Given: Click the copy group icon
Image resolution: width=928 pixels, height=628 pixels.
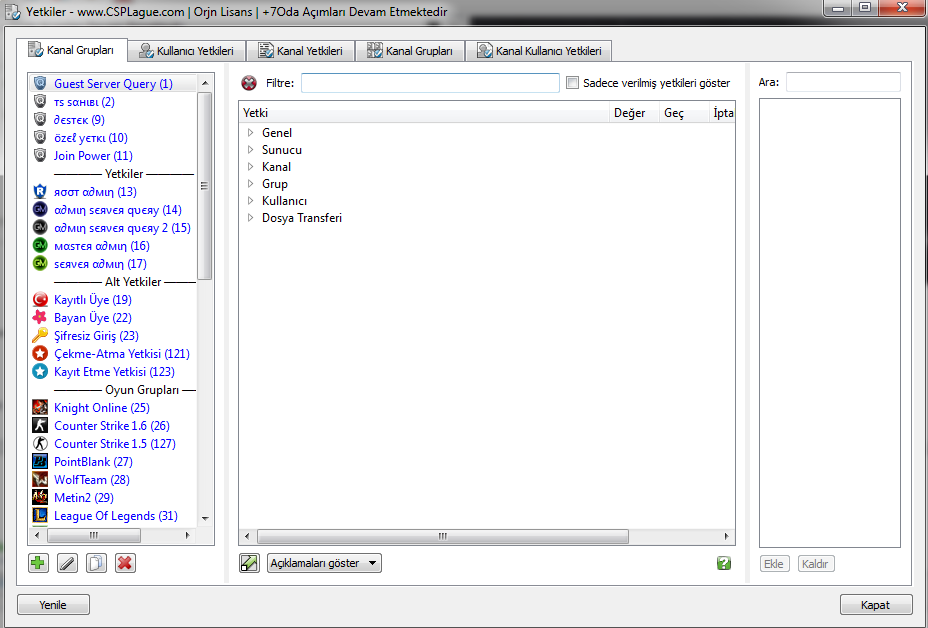Looking at the screenshot, I should click(x=96, y=563).
